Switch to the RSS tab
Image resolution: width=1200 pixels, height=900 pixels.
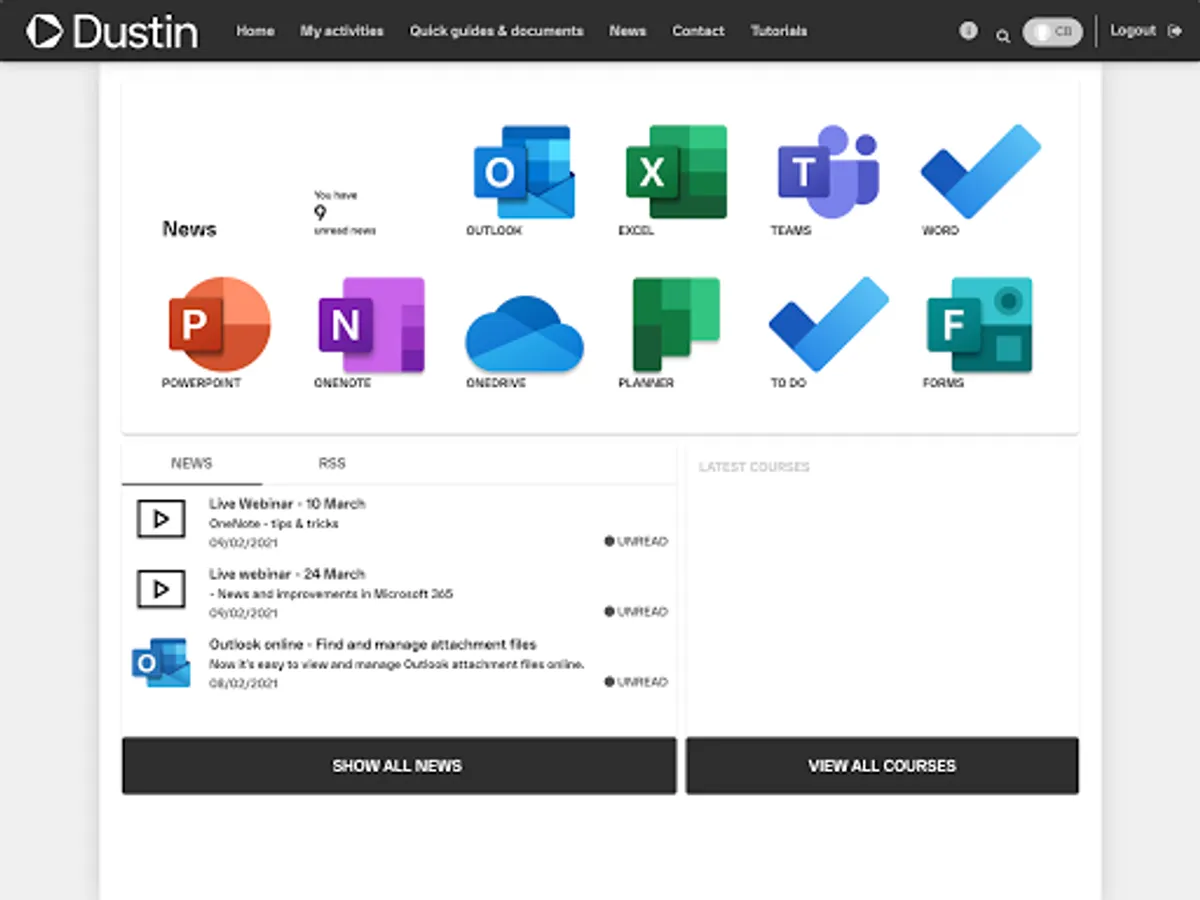pyautogui.click(x=332, y=463)
